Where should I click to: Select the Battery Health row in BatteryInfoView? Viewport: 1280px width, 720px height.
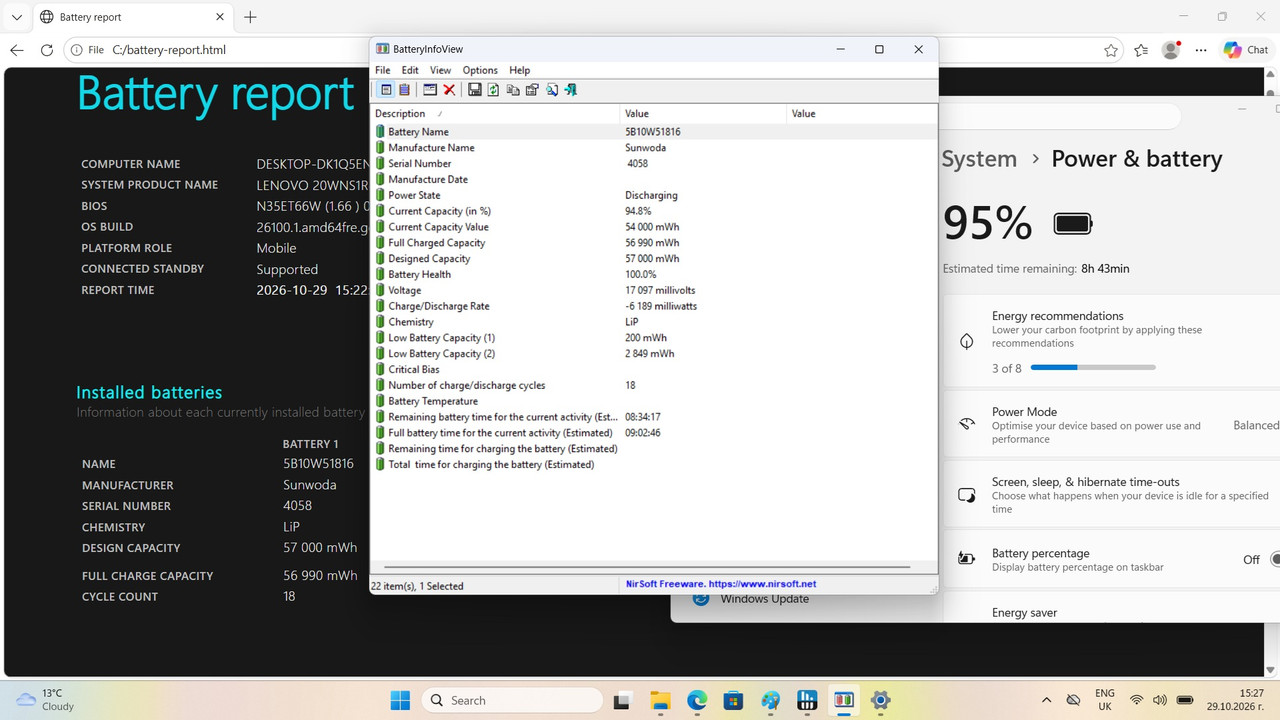click(x=654, y=274)
